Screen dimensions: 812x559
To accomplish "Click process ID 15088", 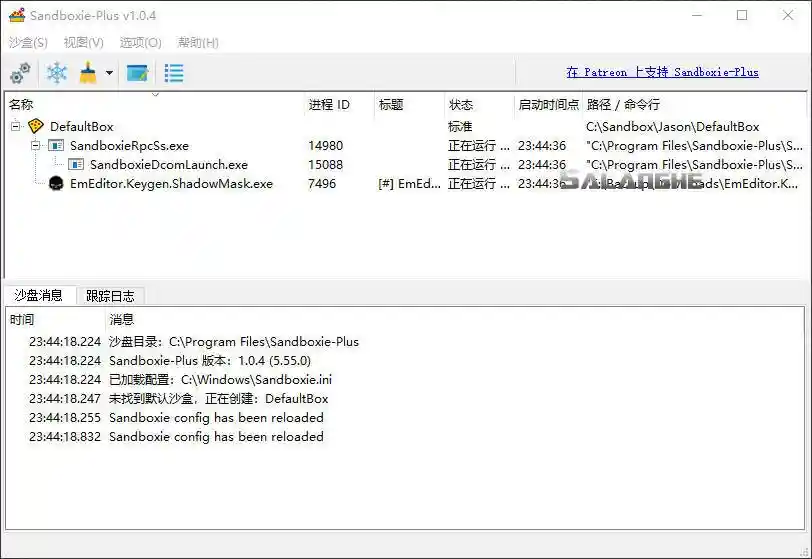I will pyautogui.click(x=326, y=165).
